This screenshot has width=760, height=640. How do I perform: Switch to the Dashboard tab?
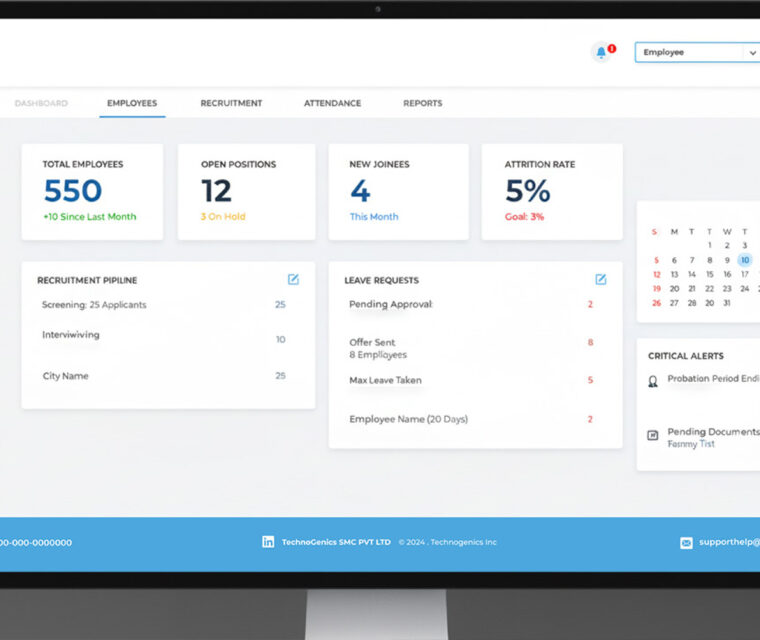coord(41,103)
